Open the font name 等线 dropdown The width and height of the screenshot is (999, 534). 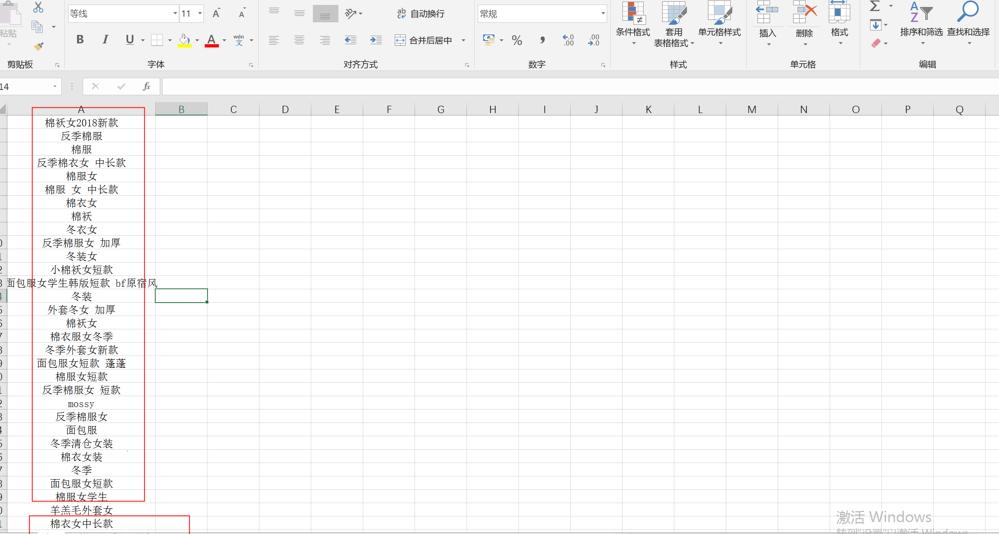point(175,13)
